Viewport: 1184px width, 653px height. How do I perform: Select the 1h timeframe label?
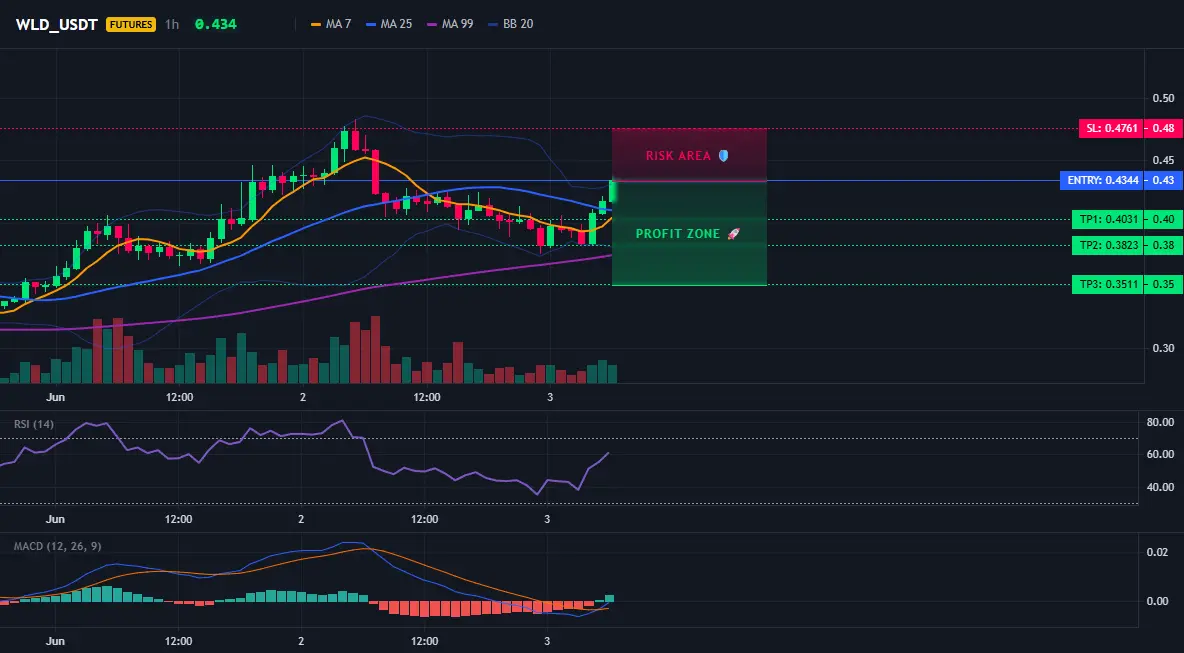(x=172, y=24)
